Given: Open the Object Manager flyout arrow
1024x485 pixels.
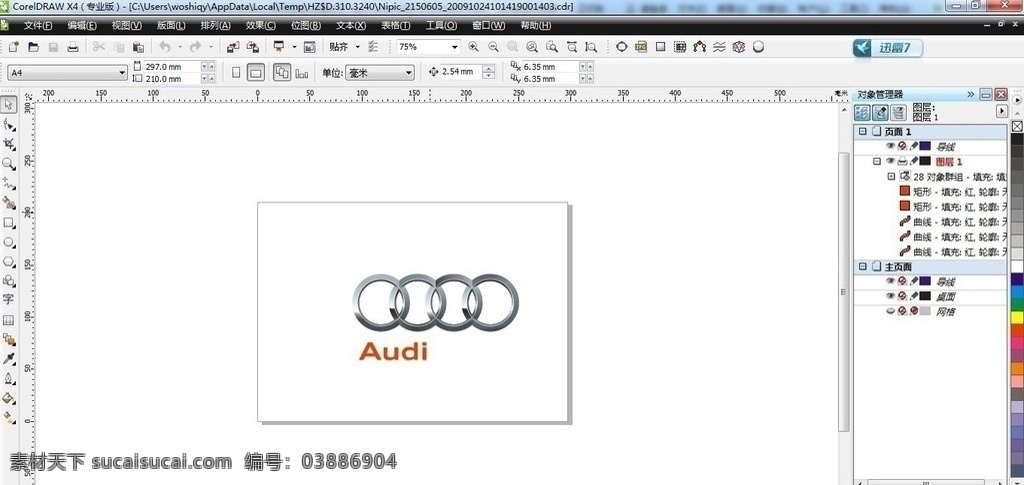Looking at the screenshot, I should click(1001, 112).
